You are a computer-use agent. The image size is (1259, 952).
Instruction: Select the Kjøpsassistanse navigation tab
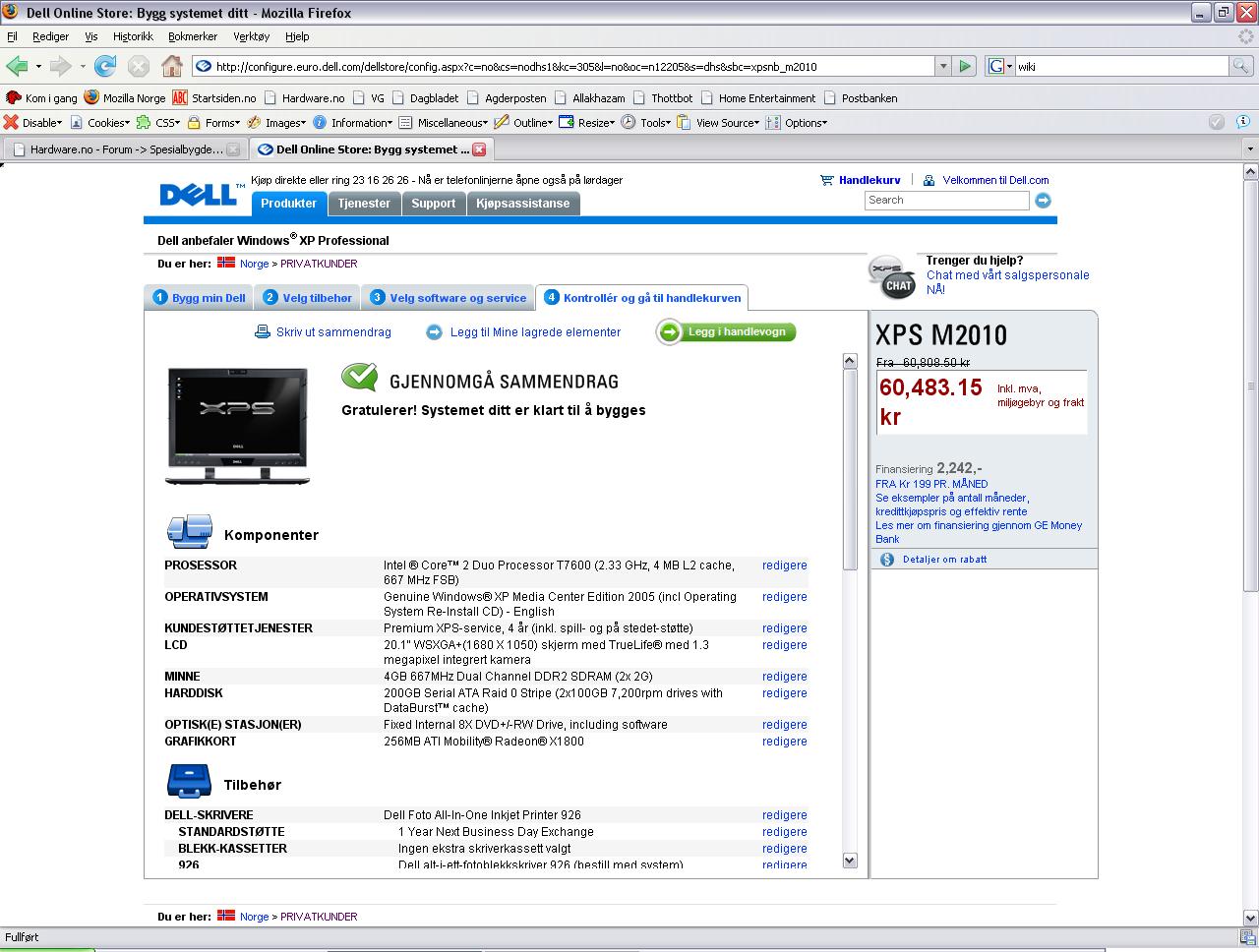coord(522,204)
